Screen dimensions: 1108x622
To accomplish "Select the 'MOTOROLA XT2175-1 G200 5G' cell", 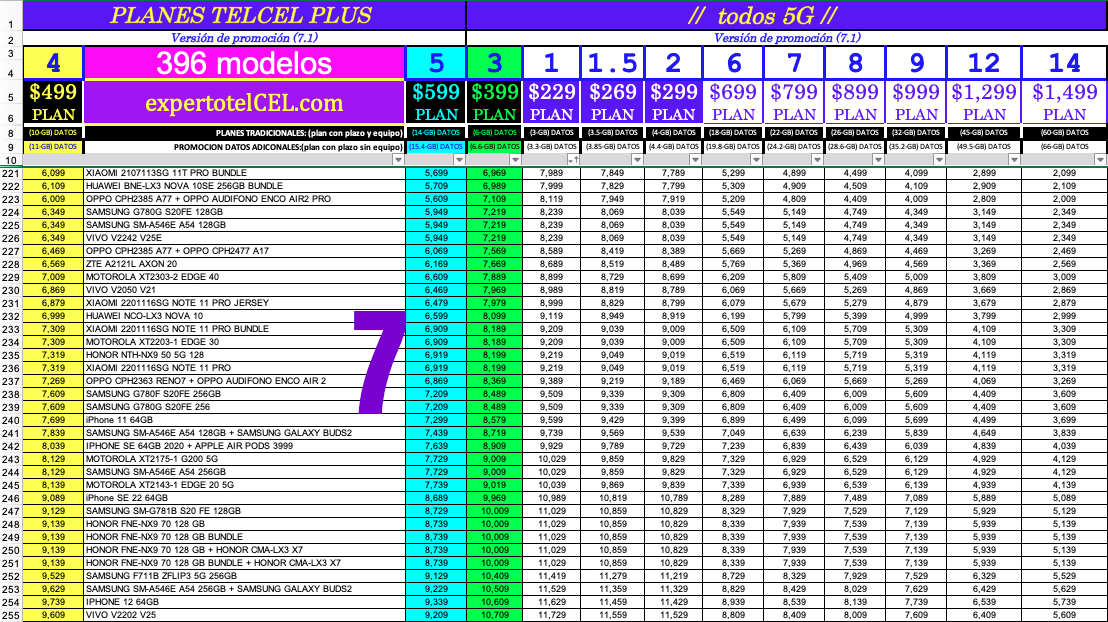I will (244, 459).
